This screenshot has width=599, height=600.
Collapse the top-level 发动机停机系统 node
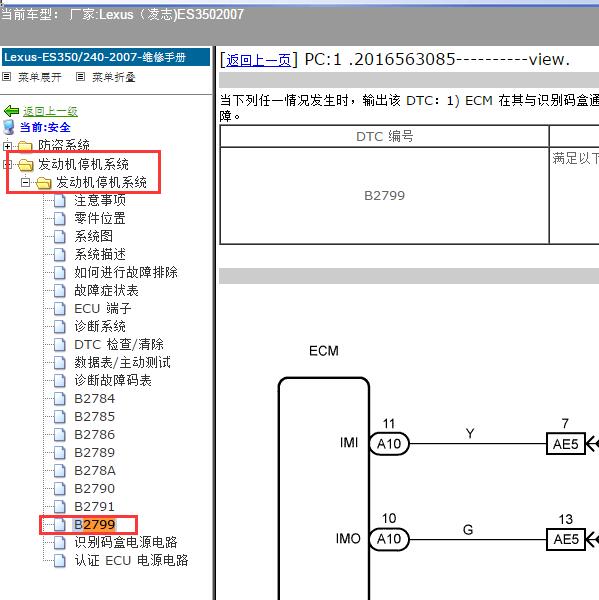(7, 165)
